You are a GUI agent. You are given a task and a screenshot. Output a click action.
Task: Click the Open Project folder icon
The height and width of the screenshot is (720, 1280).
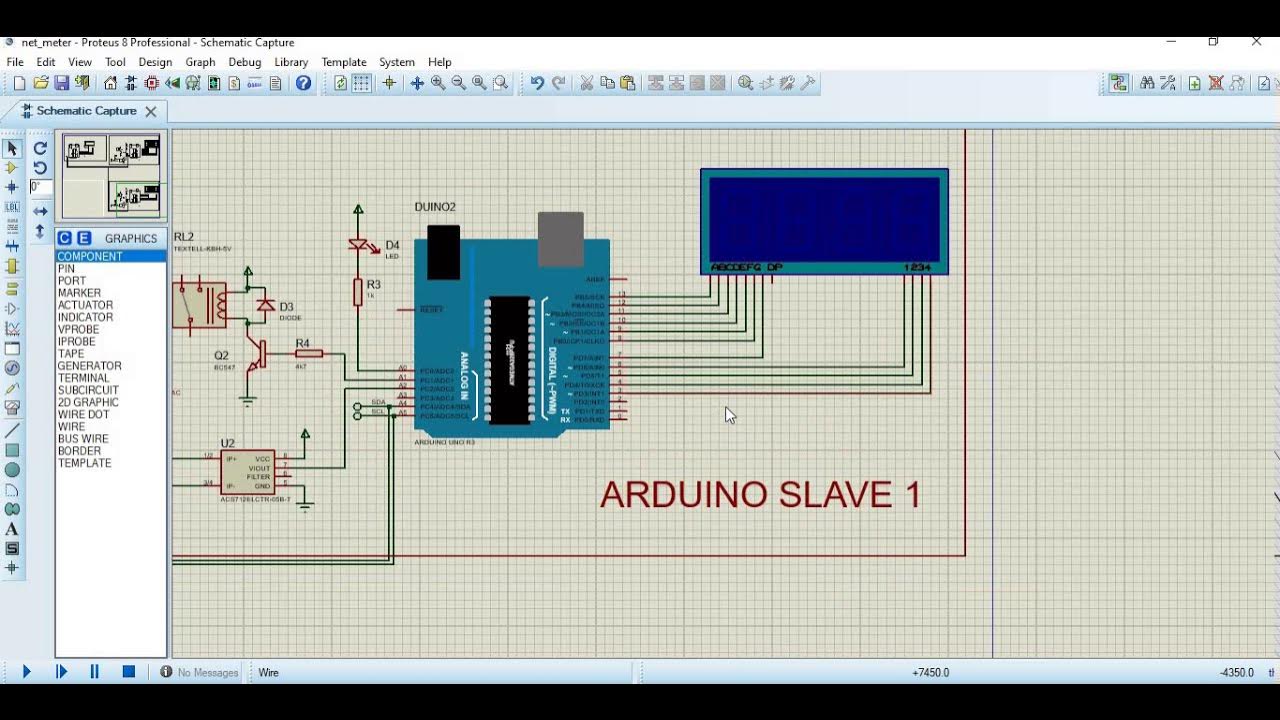click(x=41, y=83)
